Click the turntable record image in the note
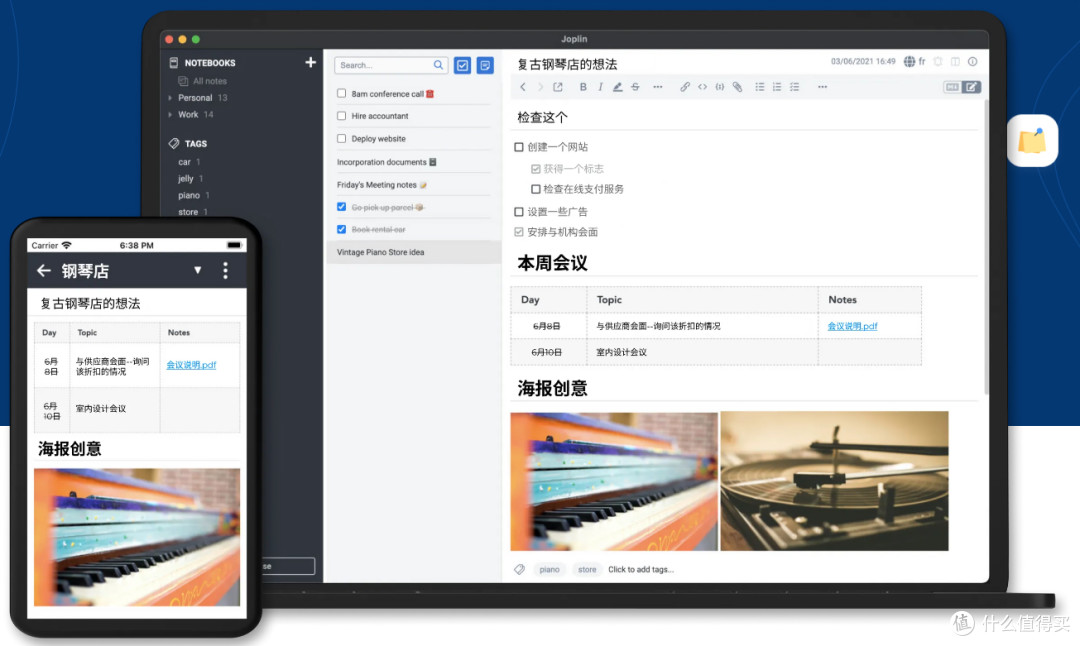1080x646 pixels. [x=834, y=481]
